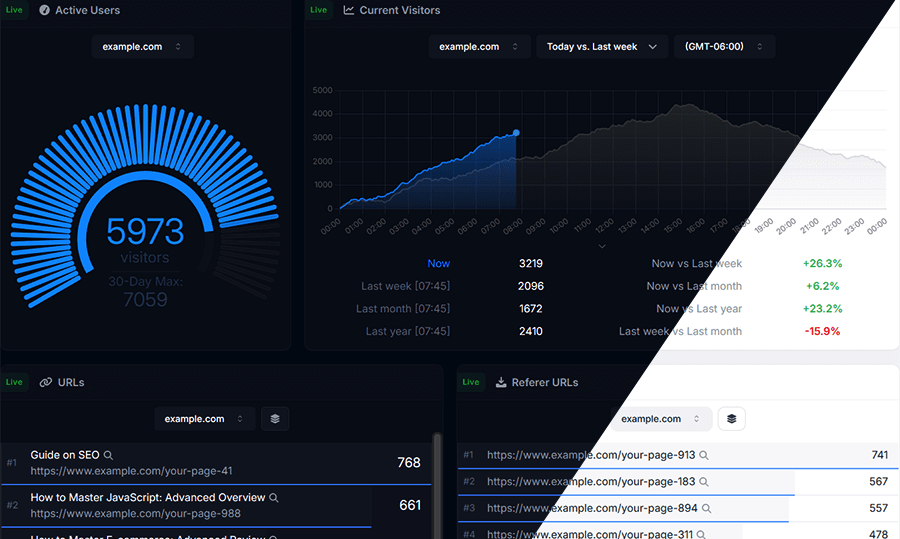Open the Current Visitors example.com site selector
Image resolution: width=900 pixels, height=539 pixels.
[479, 46]
